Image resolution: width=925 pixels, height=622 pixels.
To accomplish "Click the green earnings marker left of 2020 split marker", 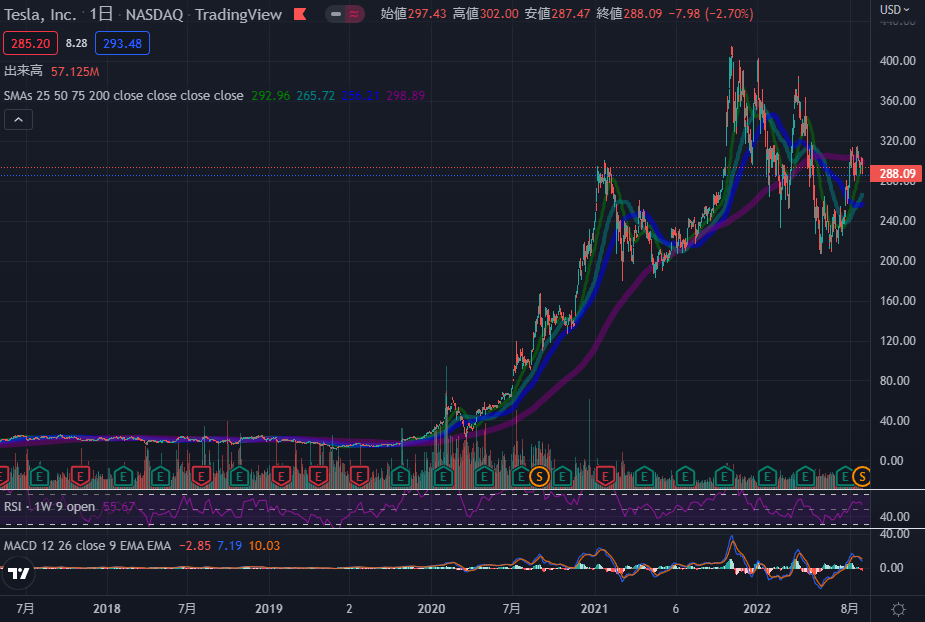I will 521,476.
